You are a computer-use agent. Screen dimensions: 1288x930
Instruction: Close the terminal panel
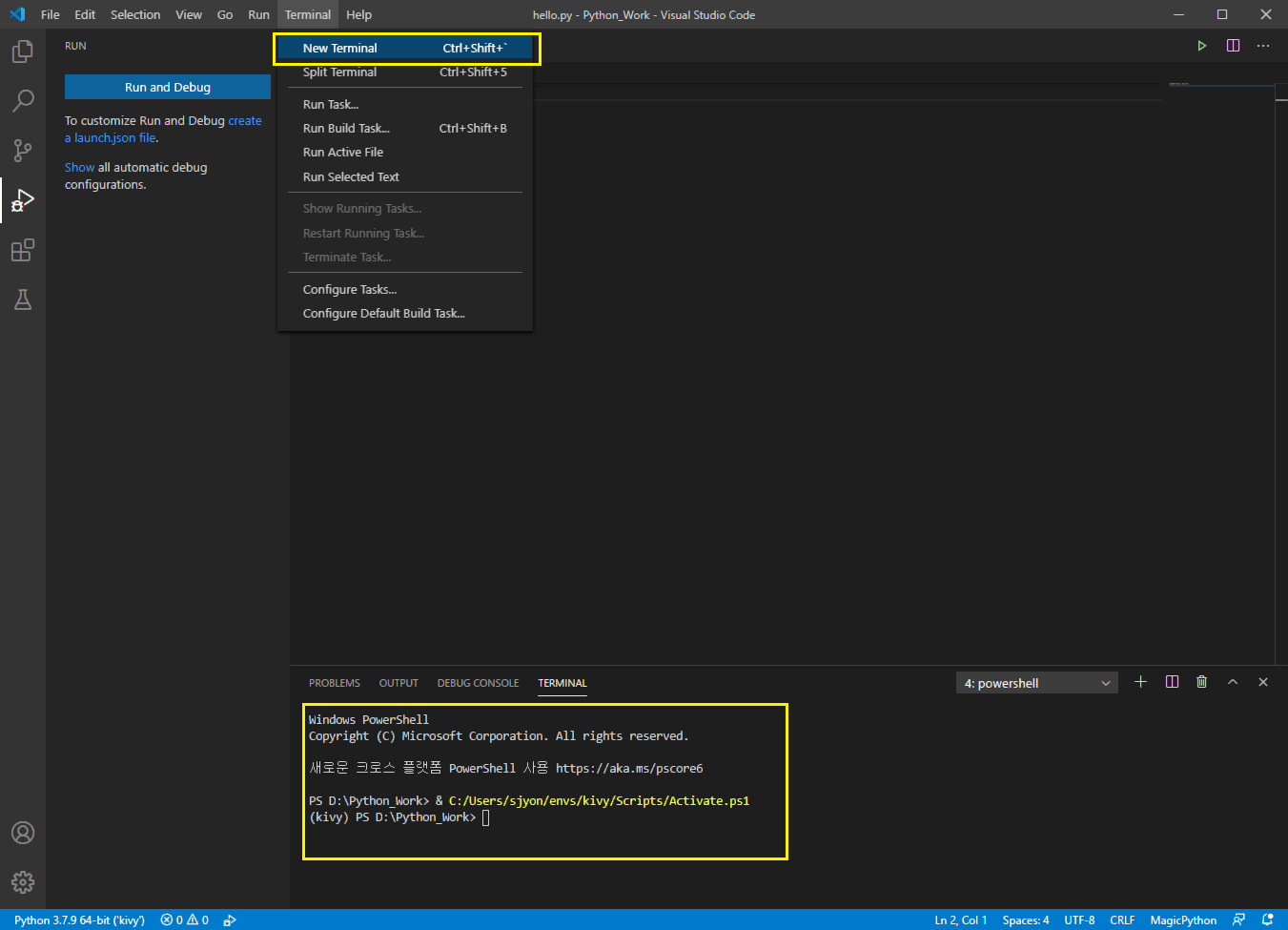(x=1263, y=682)
